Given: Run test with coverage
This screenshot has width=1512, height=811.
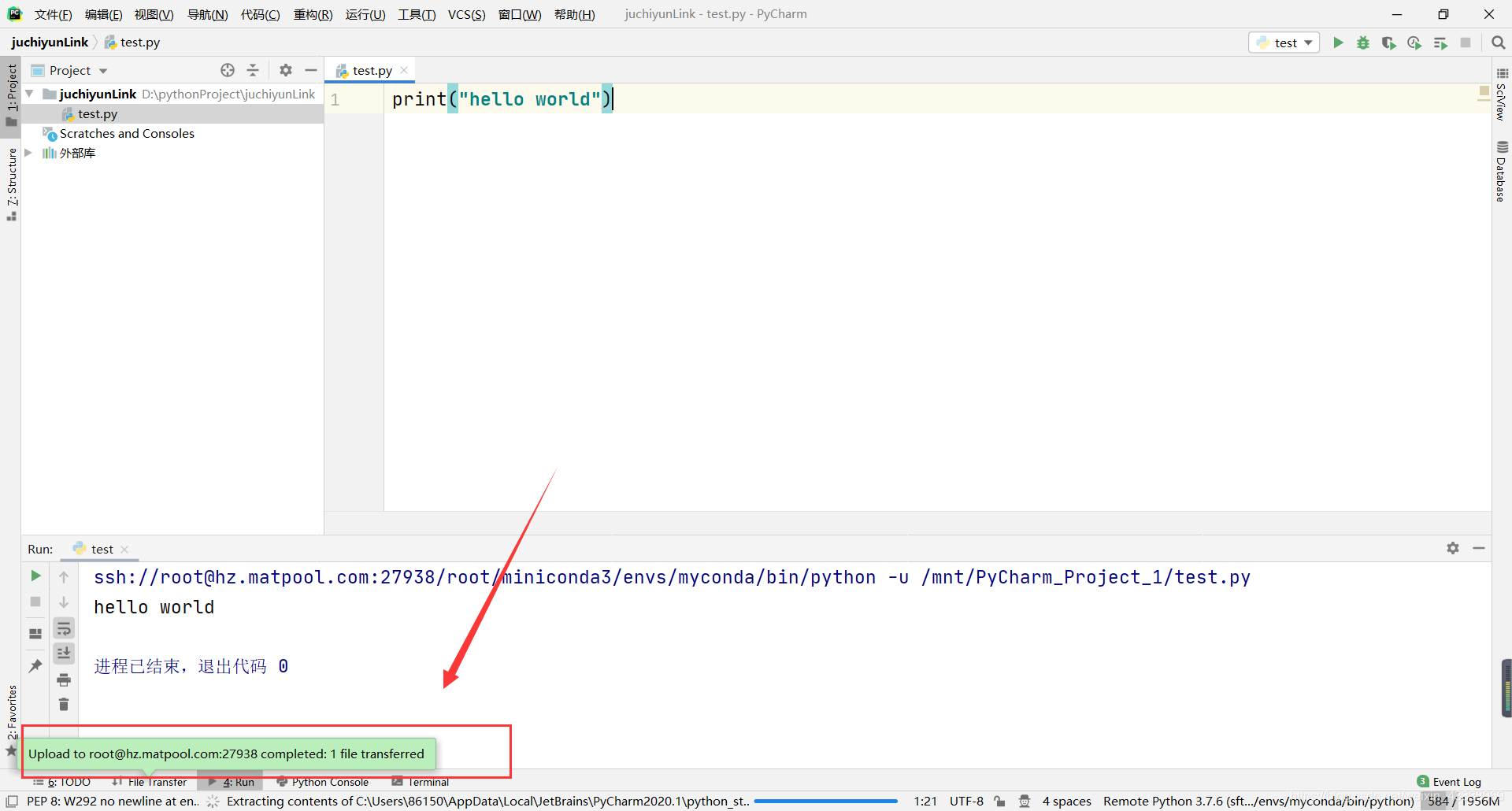Looking at the screenshot, I should pyautogui.click(x=1389, y=43).
